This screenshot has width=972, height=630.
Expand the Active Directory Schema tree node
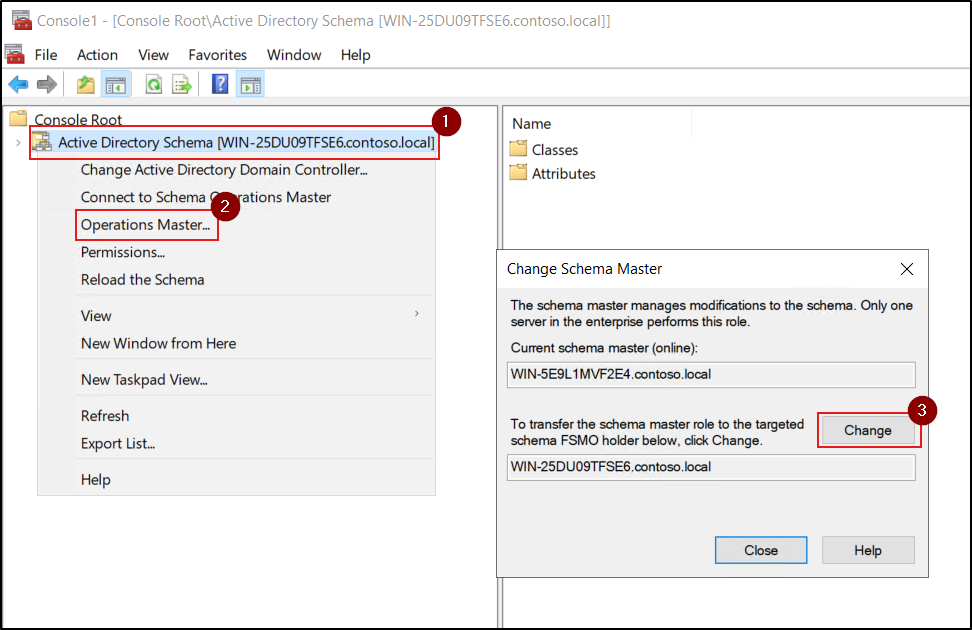pos(20,142)
